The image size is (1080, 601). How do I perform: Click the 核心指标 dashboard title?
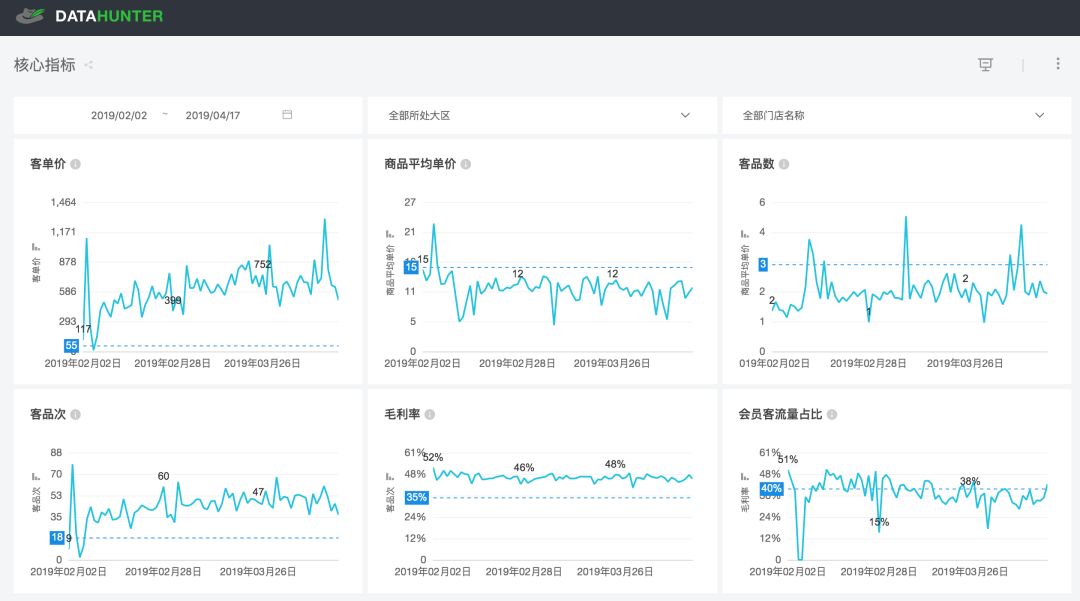[45, 65]
